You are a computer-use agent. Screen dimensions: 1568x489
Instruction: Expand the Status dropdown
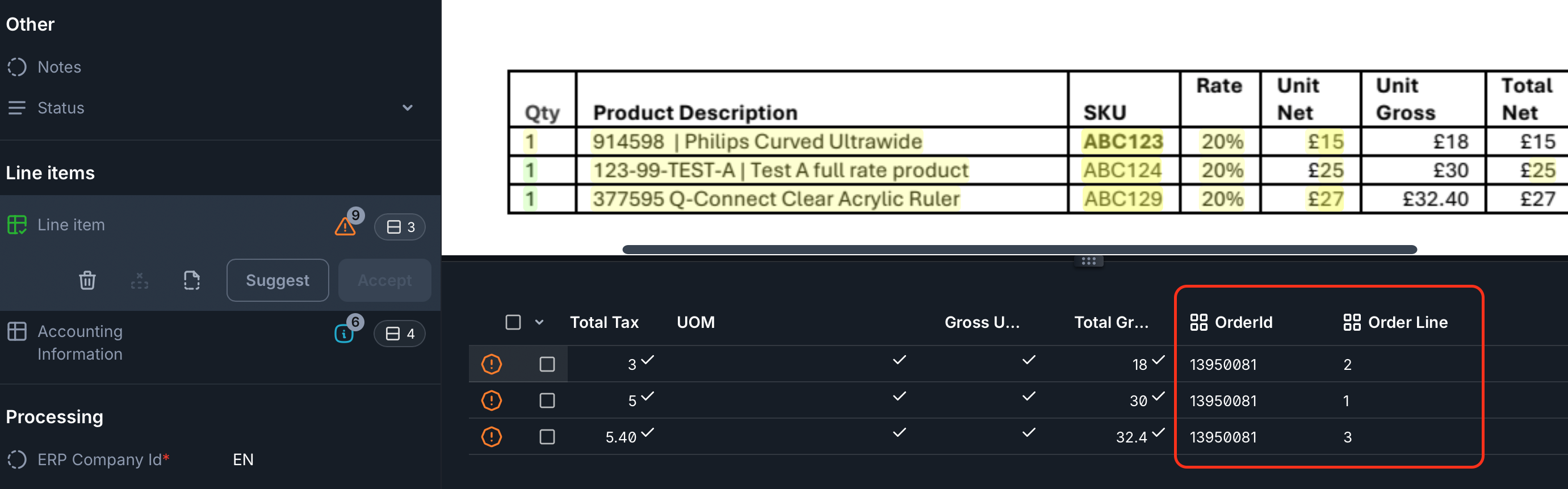click(407, 108)
